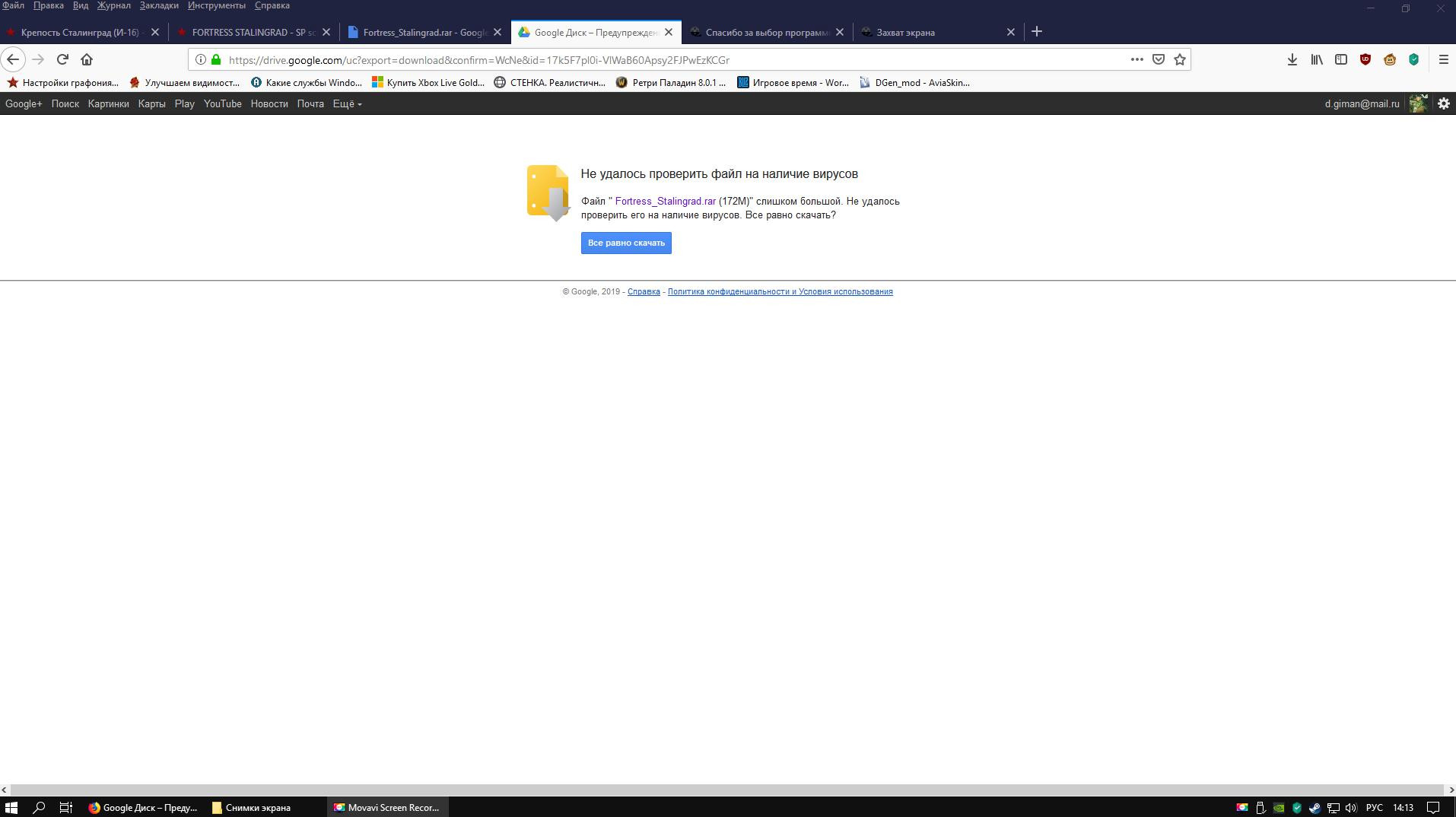Open Task View on taskbar
The height and width of the screenshot is (817, 1456).
point(66,807)
